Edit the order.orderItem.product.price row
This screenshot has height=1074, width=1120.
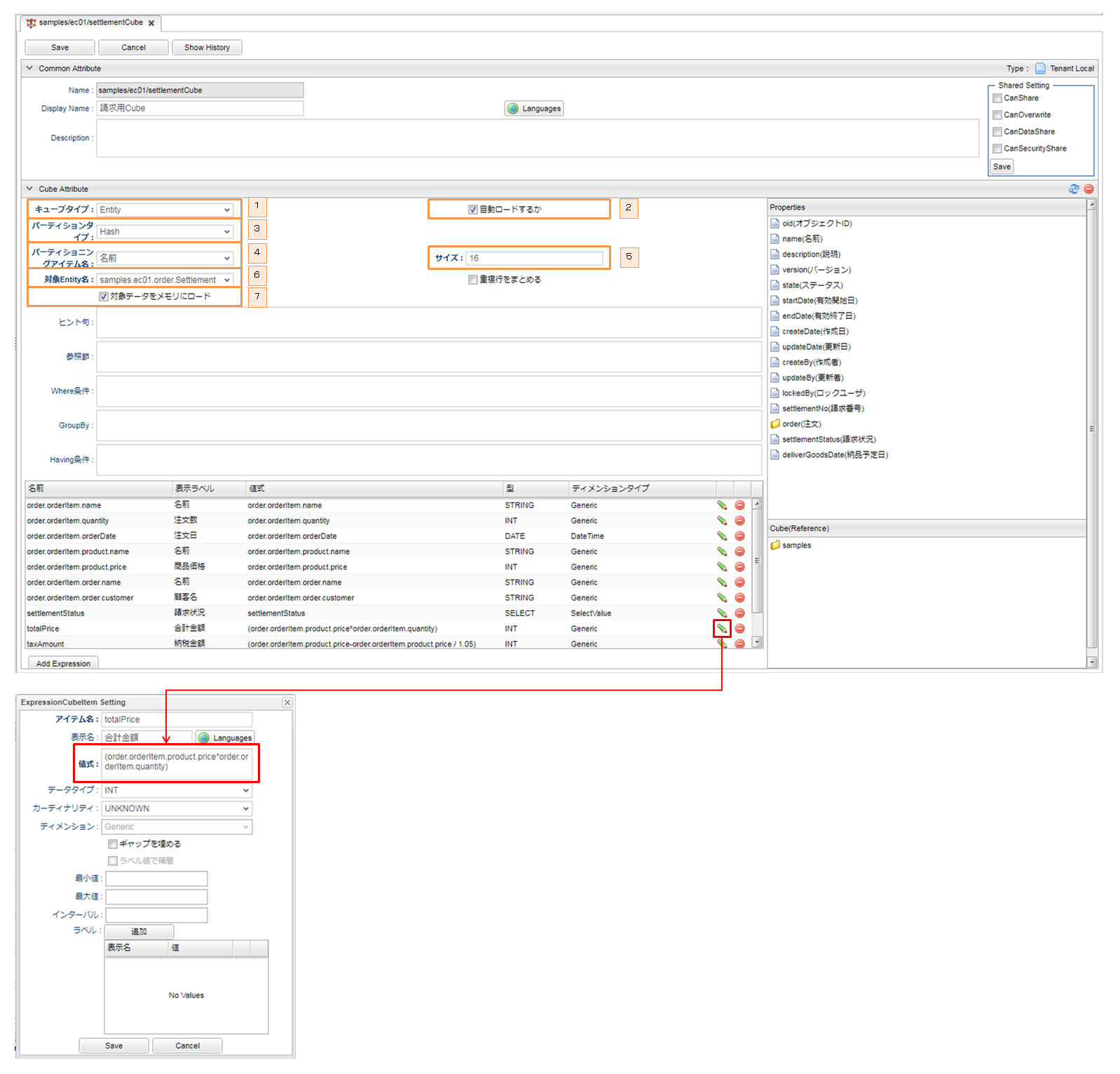[x=721, y=566]
